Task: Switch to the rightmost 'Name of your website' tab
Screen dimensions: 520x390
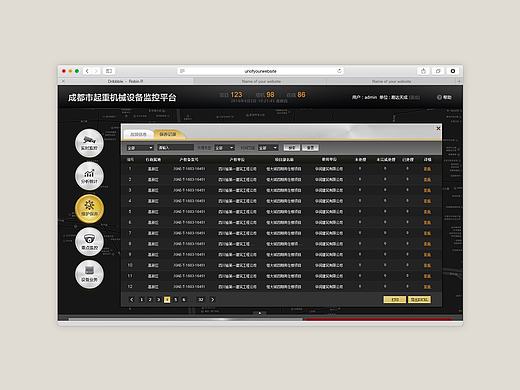Action: (x=391, y=81)
